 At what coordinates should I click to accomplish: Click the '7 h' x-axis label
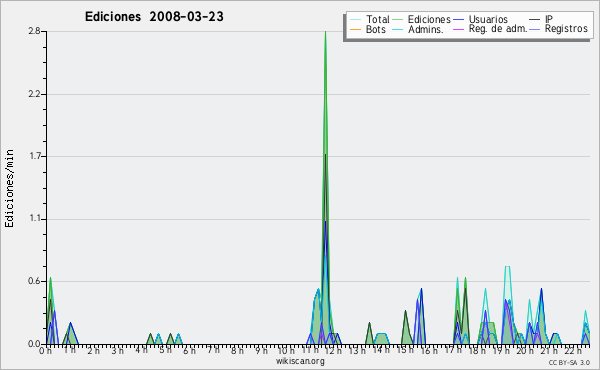pos(214,350)
